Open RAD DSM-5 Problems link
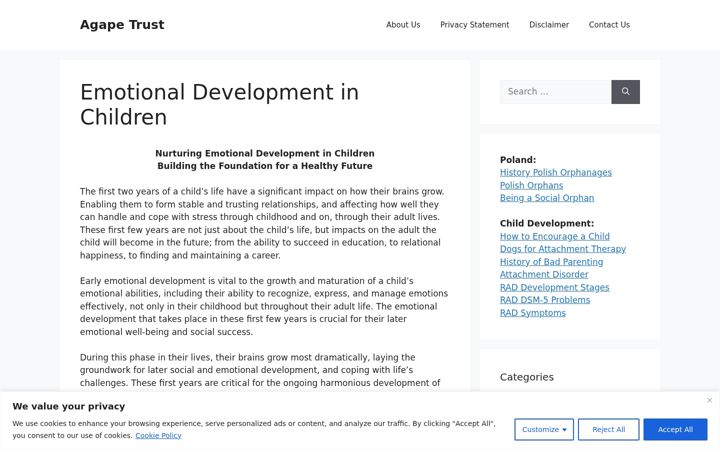 click(x=545, y=300)
